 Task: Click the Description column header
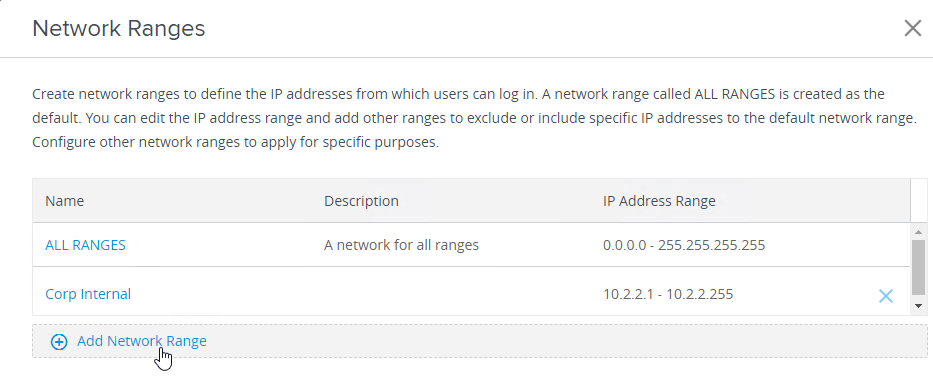click(361, 201)
